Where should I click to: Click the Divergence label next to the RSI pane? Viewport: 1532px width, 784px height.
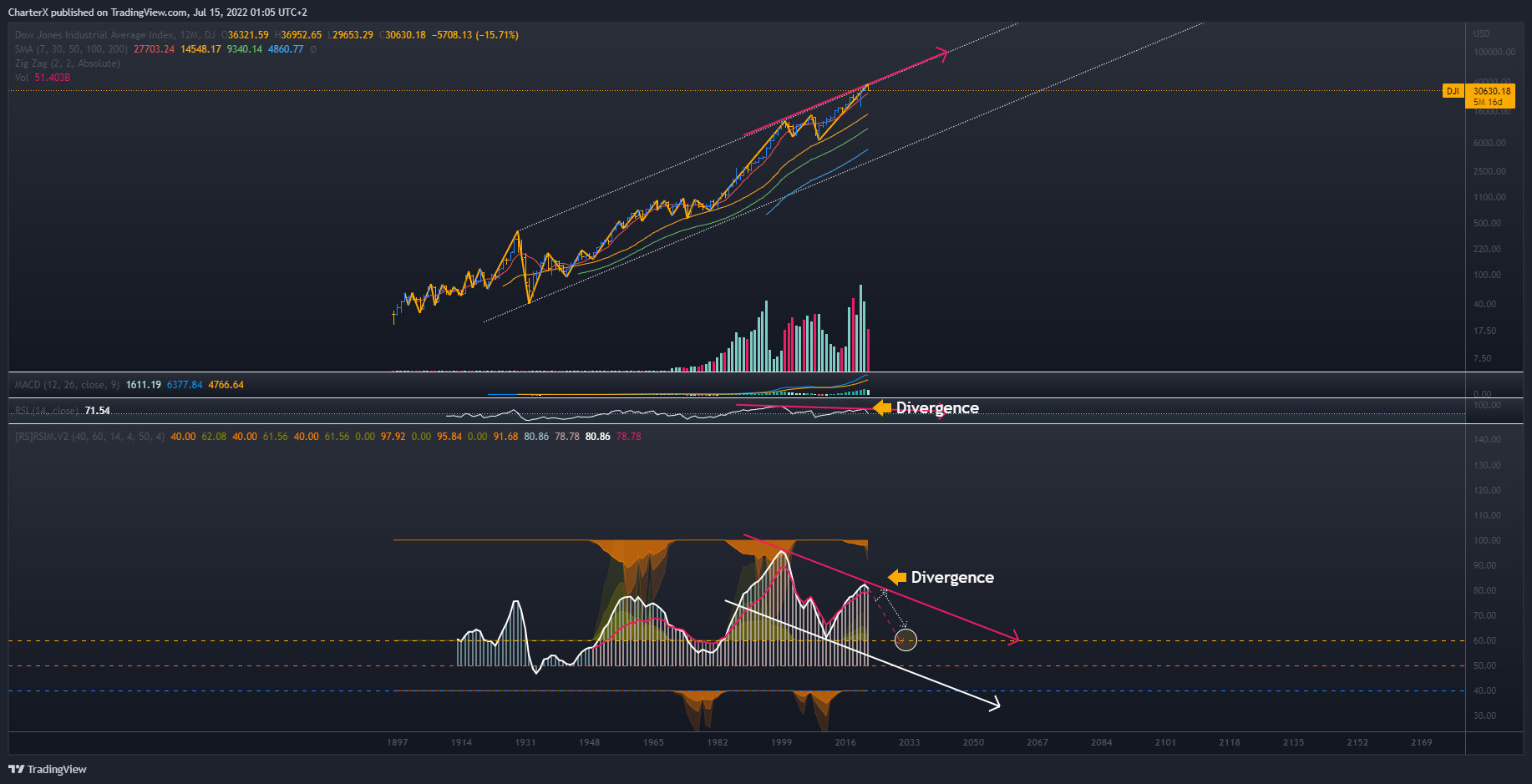click(x=937, y=407)
